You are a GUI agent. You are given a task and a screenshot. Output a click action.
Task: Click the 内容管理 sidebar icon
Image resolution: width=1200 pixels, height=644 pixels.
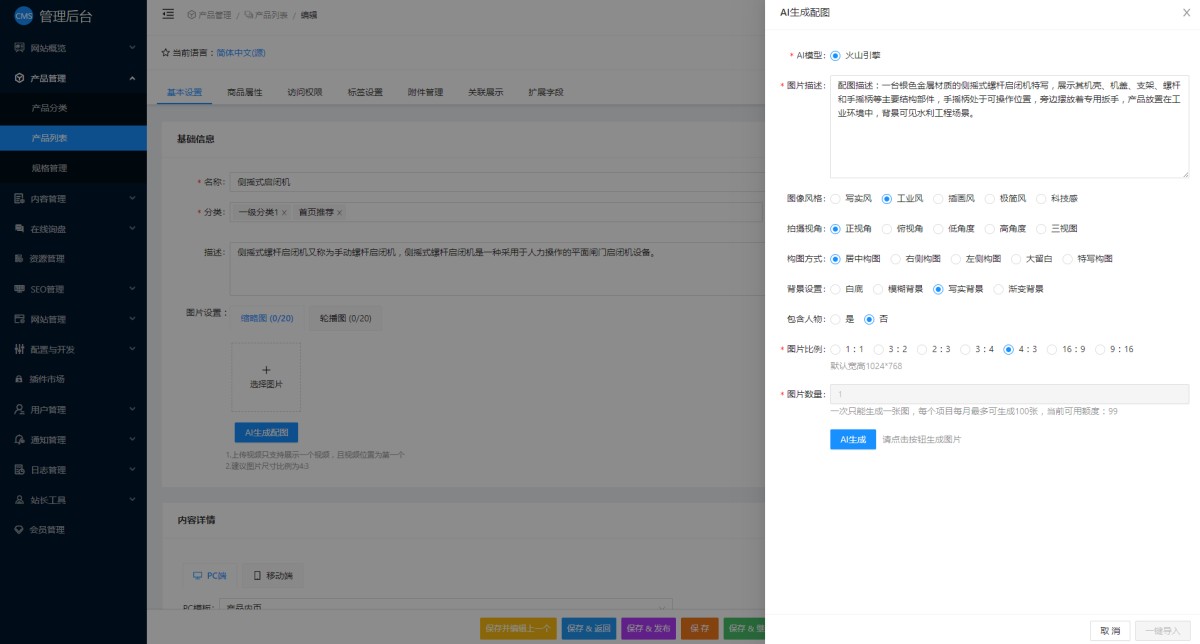click(x=19, y=199)
